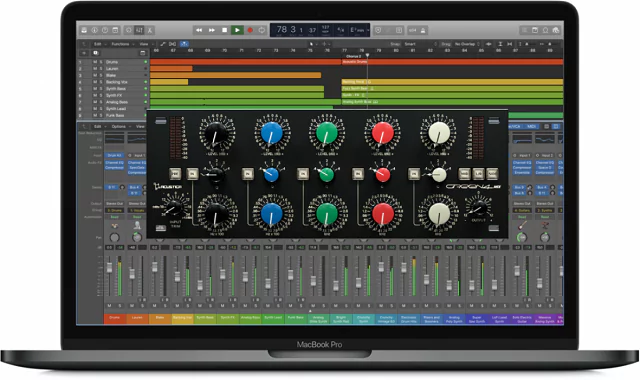The image size is (640, 380).
Task: Toggle the Mixer button in control bar
Action: (x=139, y=30)
